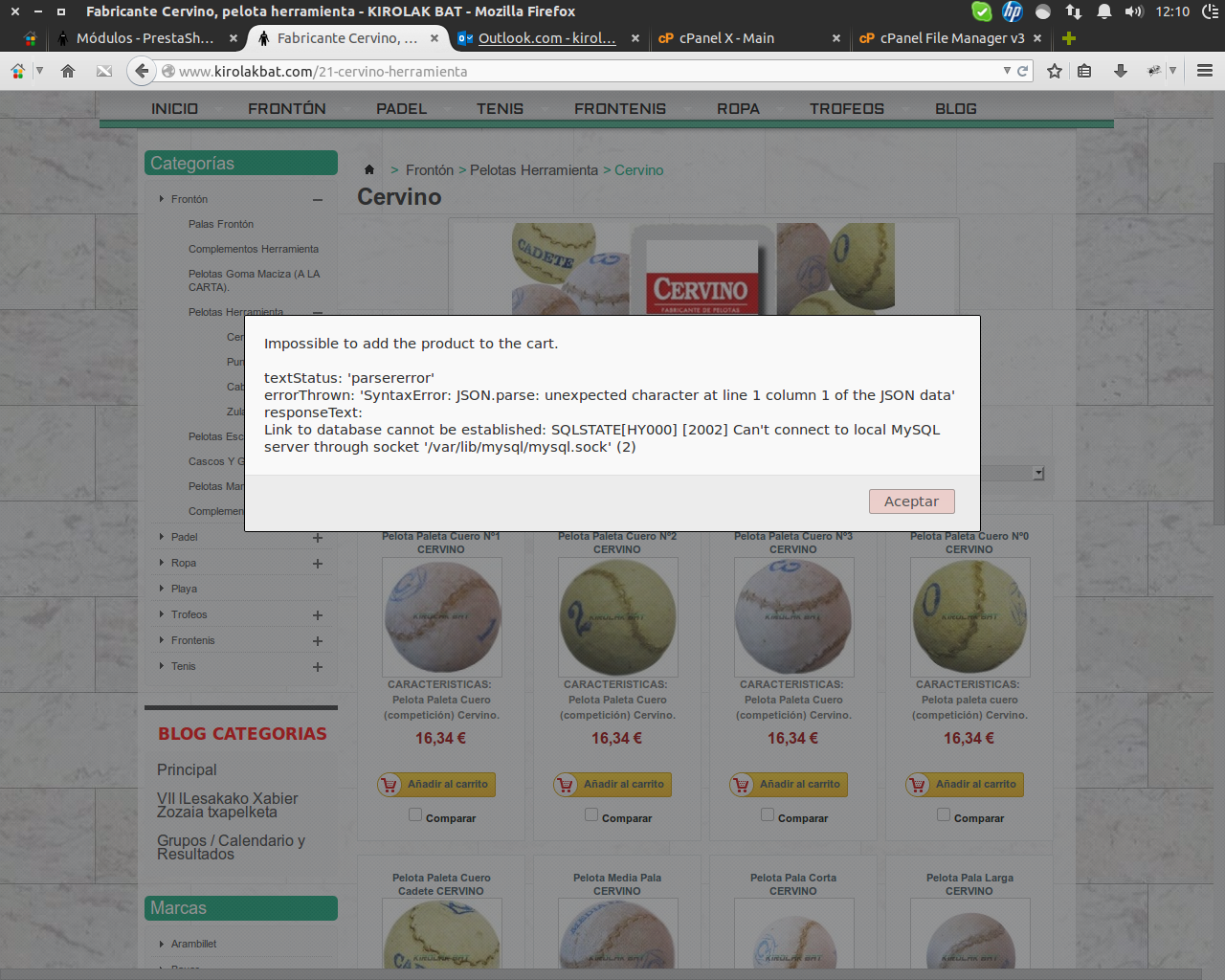Viewport: 1225px width, 980px height.
Task: Collapse the Frontón category
Action: point(318,200)
